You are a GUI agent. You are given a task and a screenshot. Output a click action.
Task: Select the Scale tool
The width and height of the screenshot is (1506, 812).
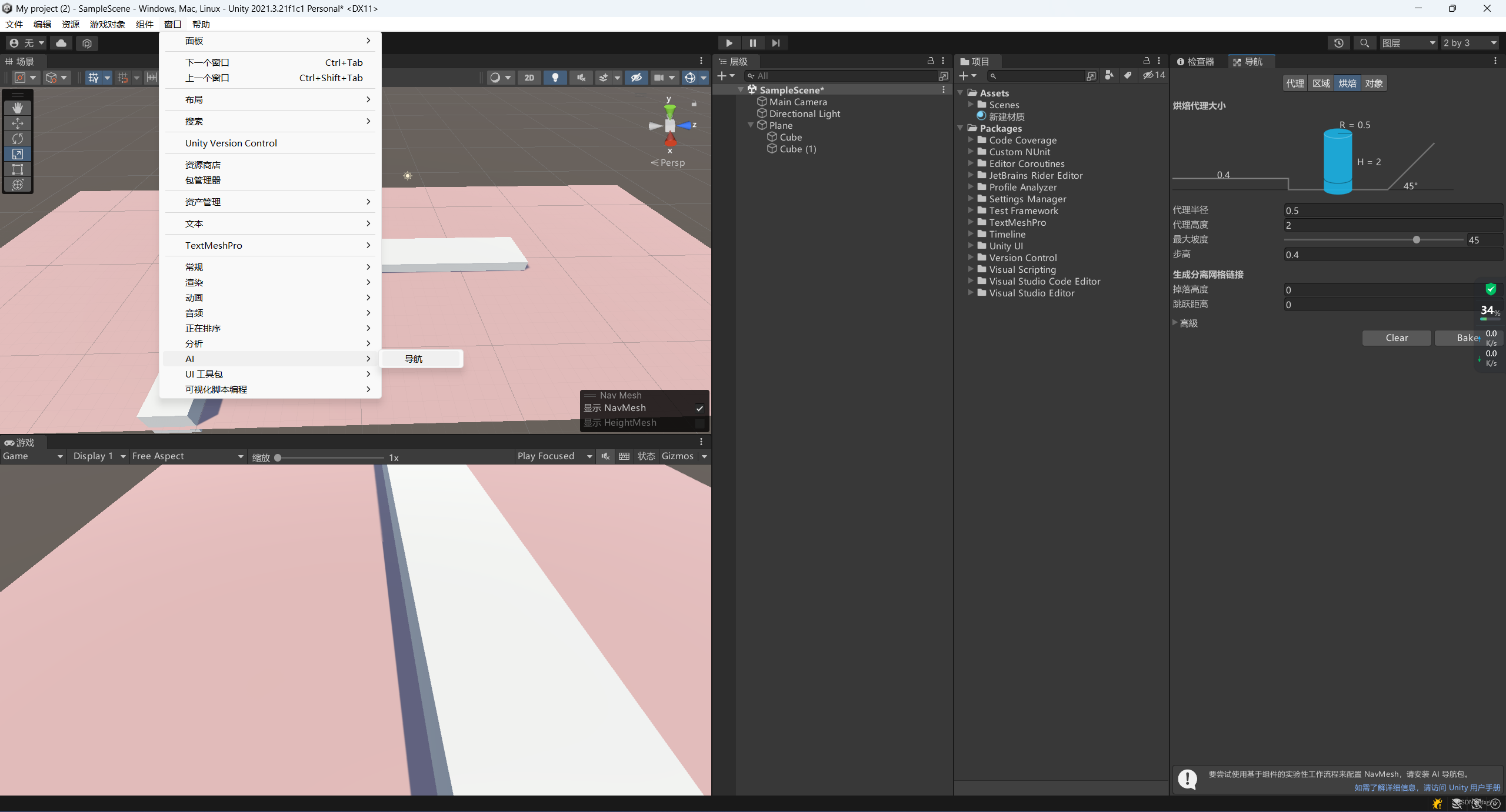(18, 153)
